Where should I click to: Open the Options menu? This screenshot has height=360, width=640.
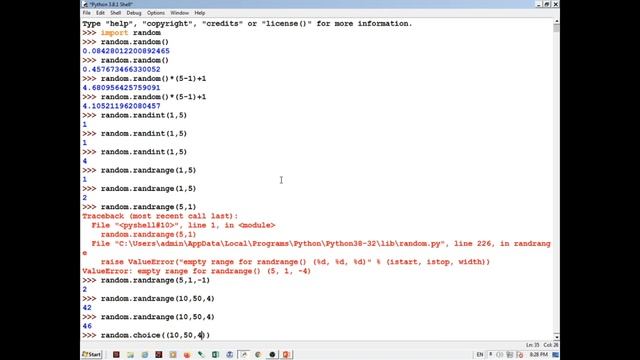[x=156, y=13]
